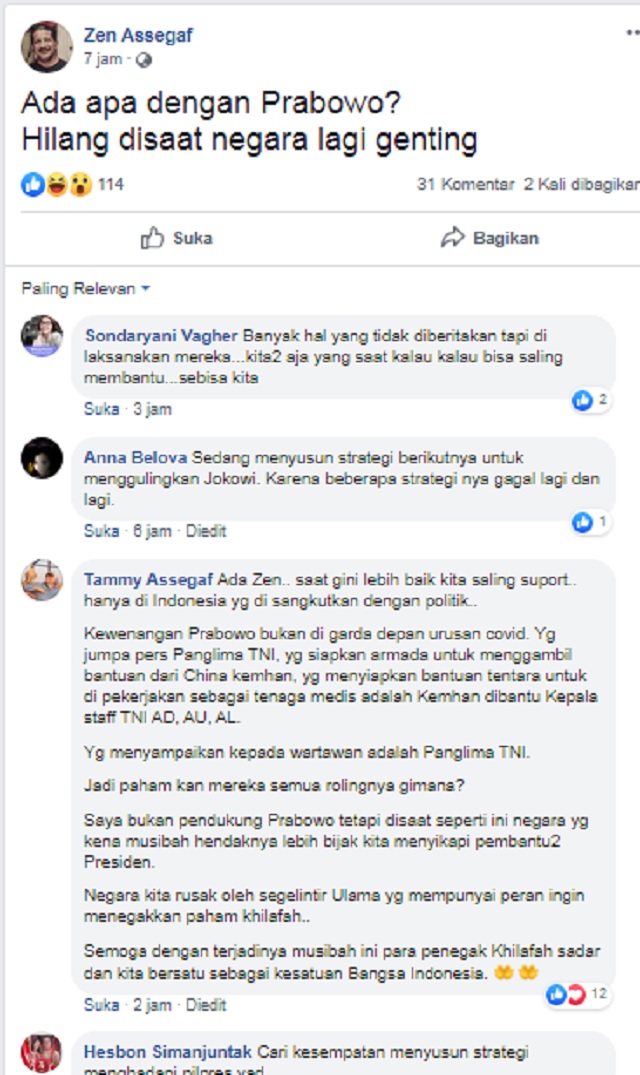Open Tammy Assegaf profile name

click(149, 580)
